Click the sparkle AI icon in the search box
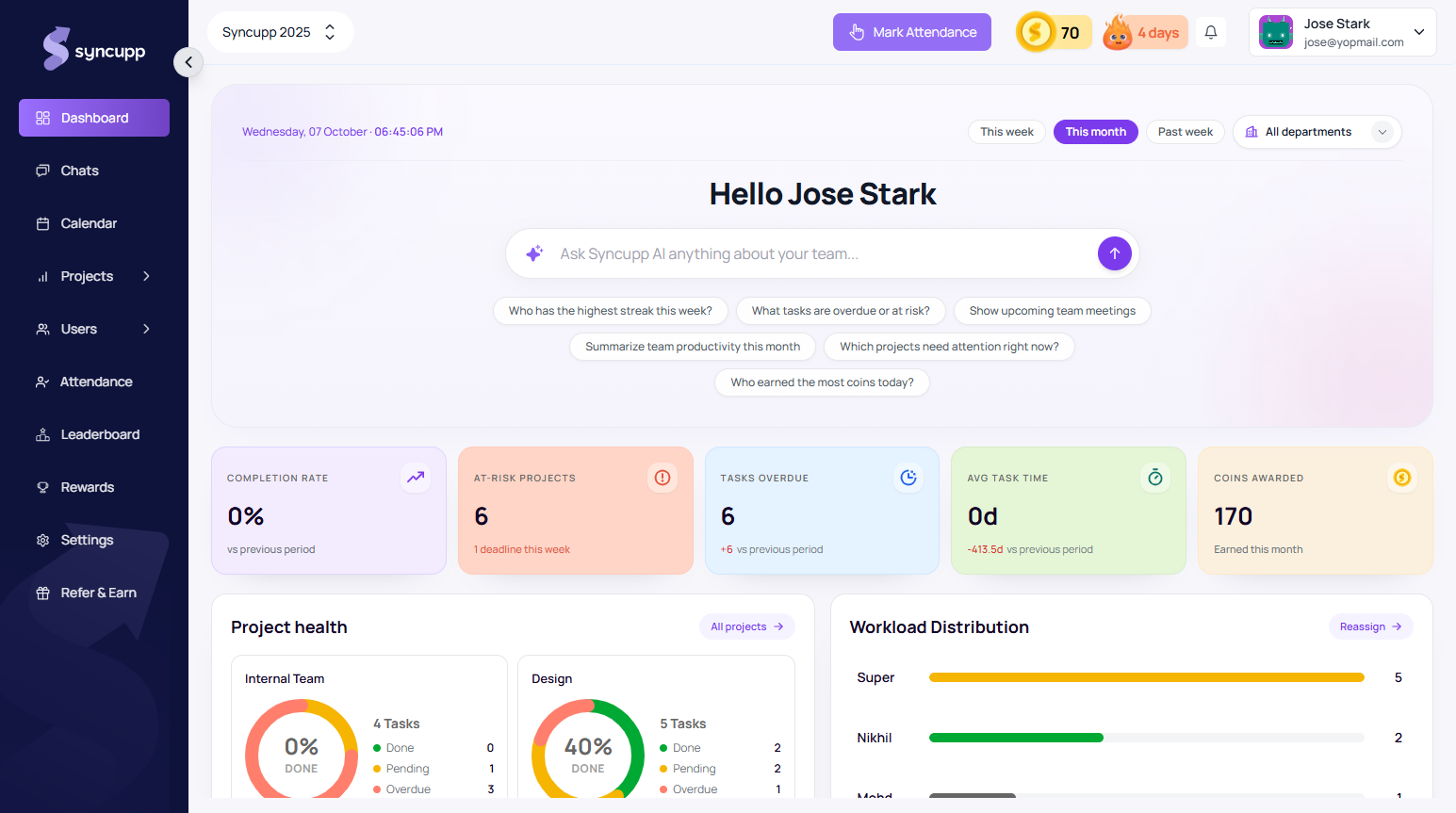 534,253
